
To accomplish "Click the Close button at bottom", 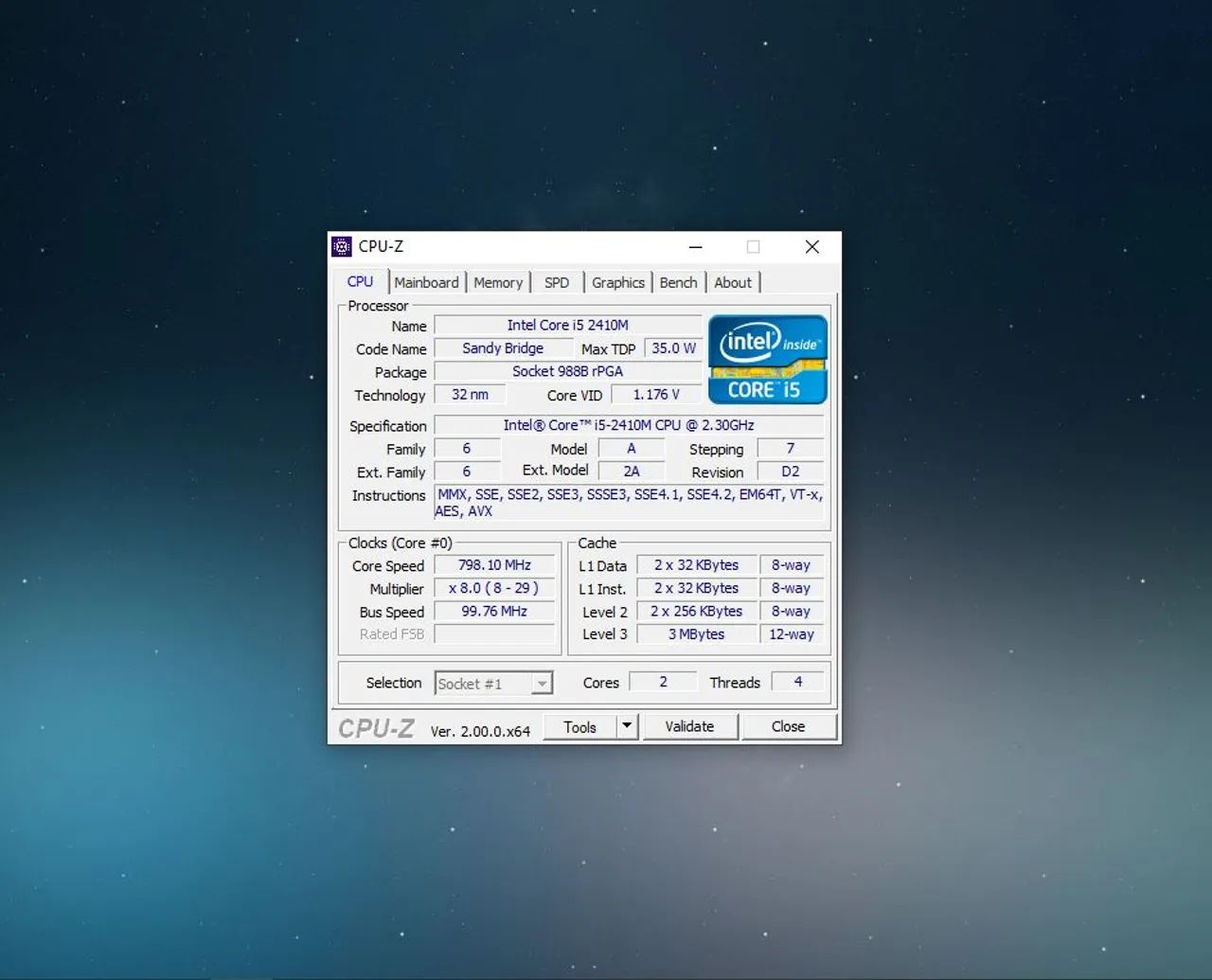I will pyautogui.click(x=788, y=727).
